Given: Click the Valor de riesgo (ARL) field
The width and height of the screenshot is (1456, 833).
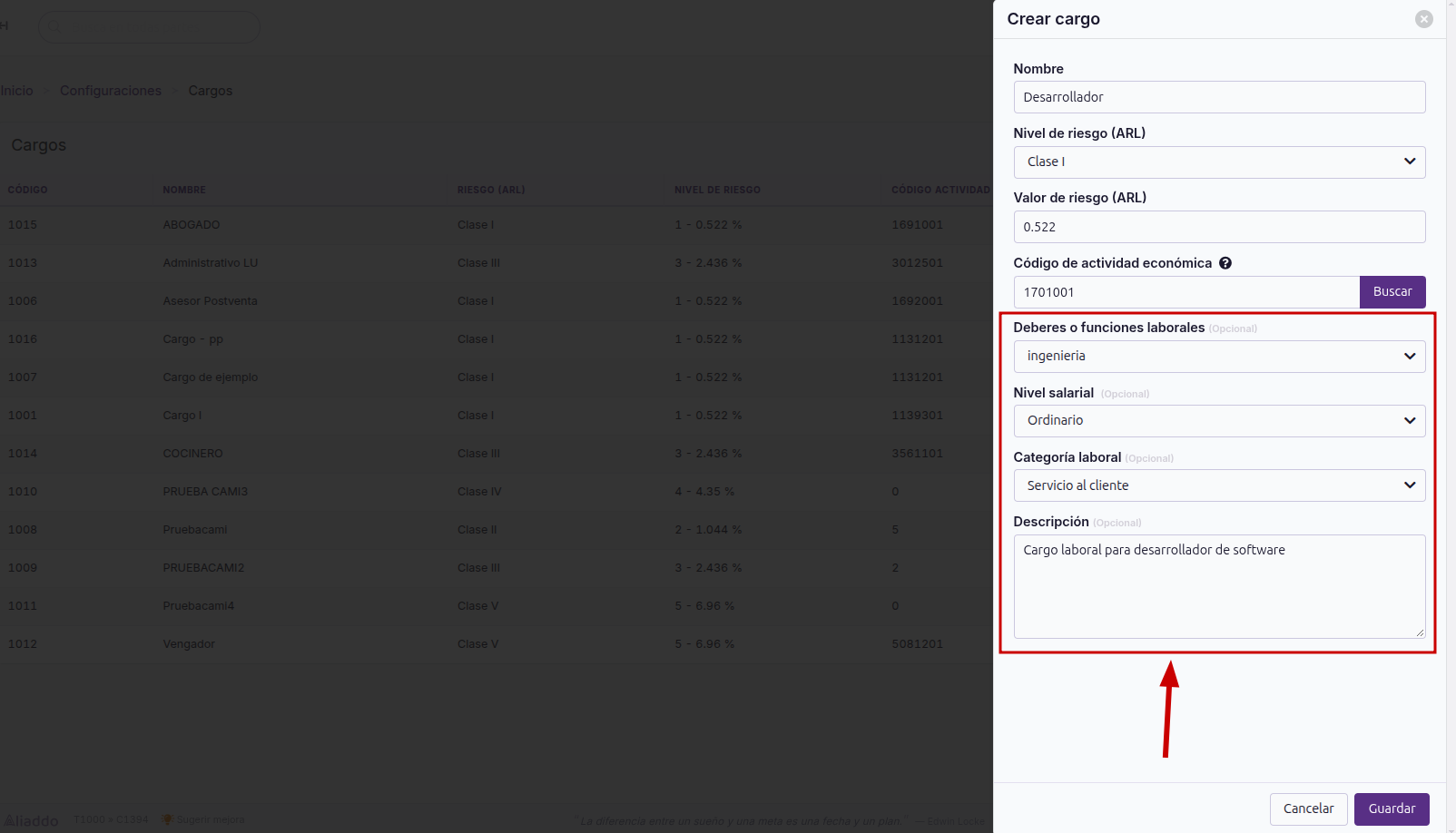Looking at the screenshot, I should tap(1219, 227).
